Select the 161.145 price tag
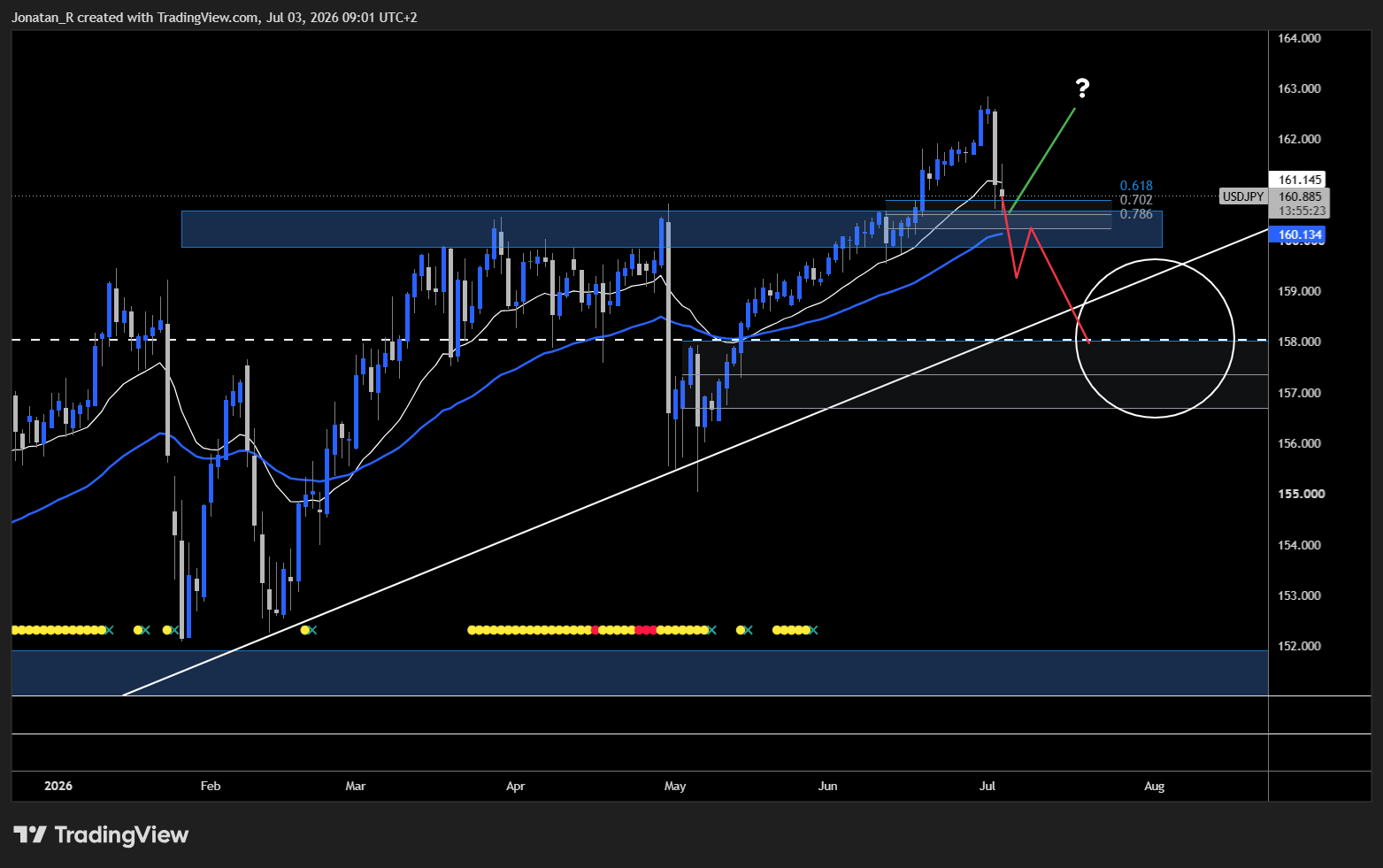The height and width of the screenshot is (868, 1383). pos(1298,180)
